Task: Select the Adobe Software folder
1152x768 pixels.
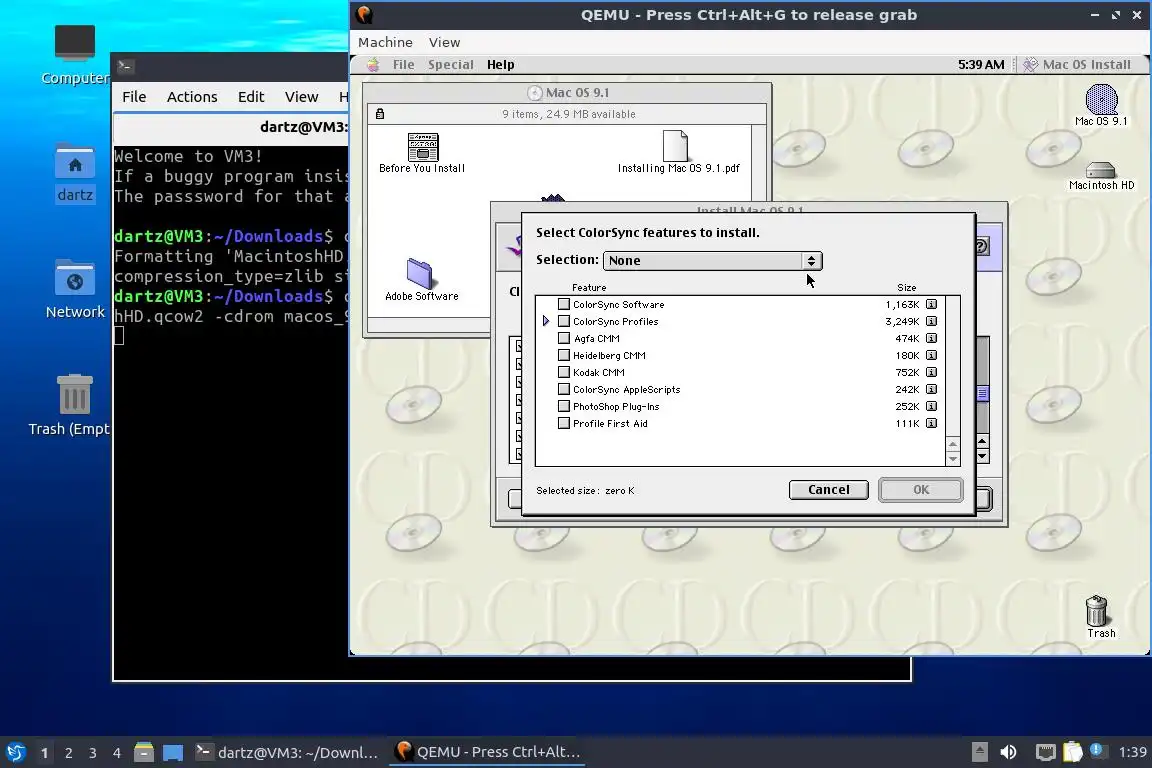Action: (420, 273)
